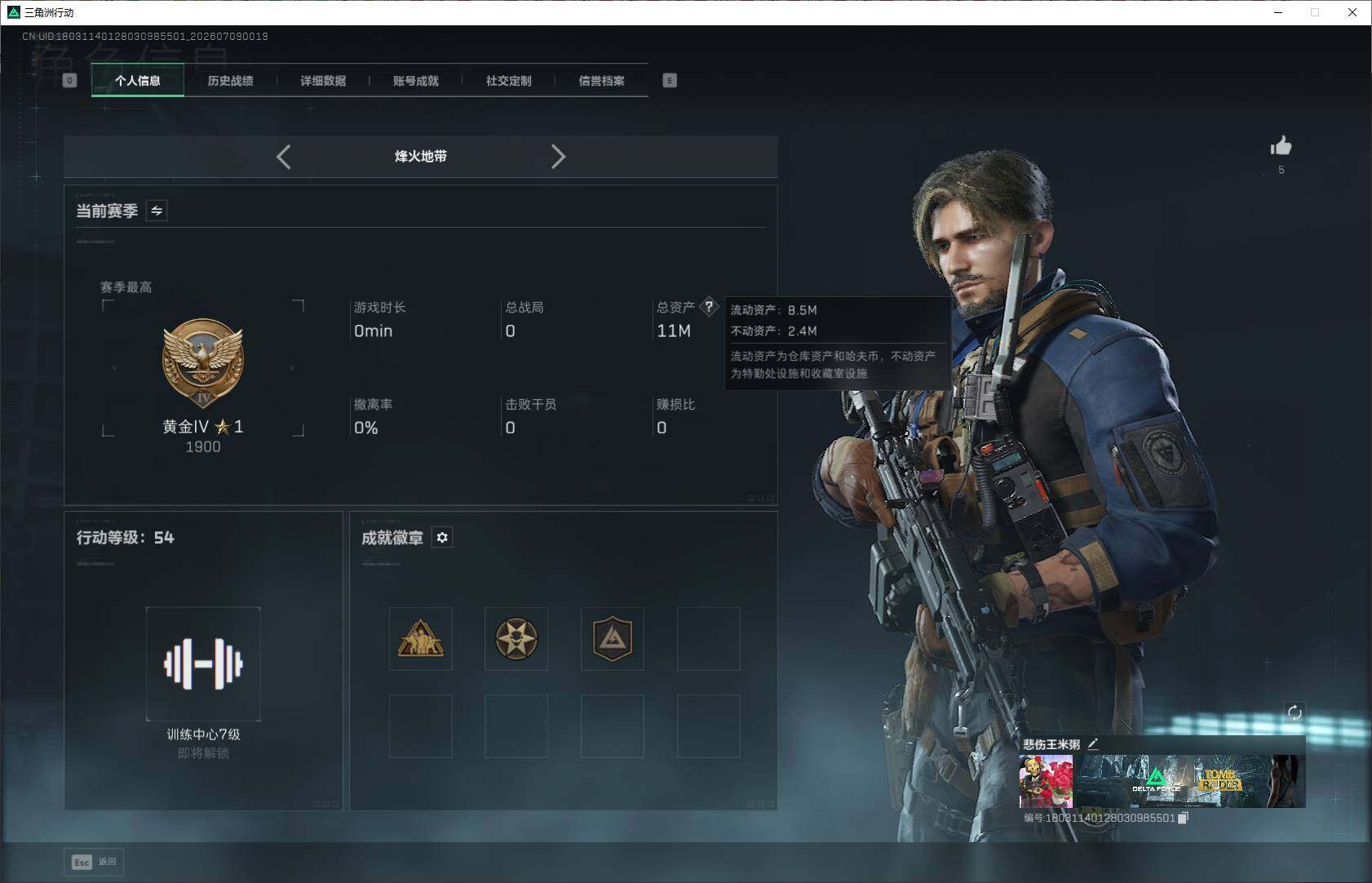Switch to the 历史战绩 tab
Image resolution: width=1372 pixels, height=883 pixels.
(x=230, y=81)
